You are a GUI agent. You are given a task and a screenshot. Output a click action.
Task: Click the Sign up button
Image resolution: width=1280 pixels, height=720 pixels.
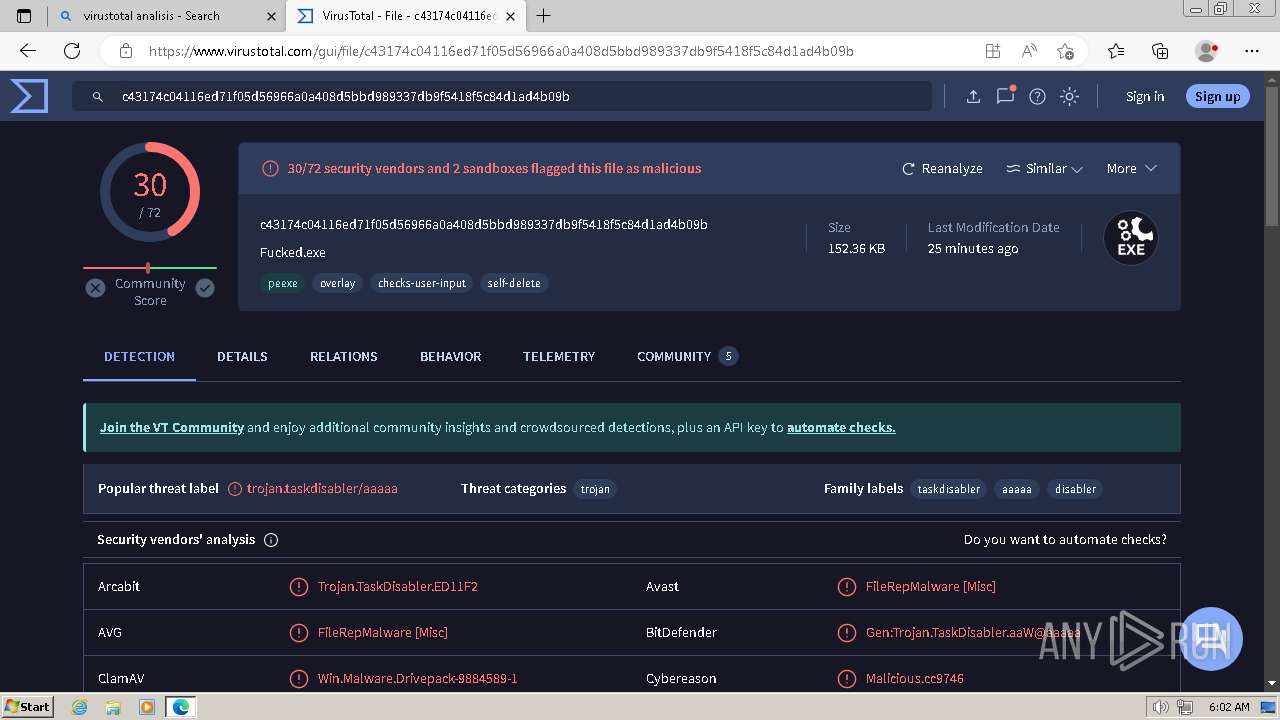tap(1217, 96)
